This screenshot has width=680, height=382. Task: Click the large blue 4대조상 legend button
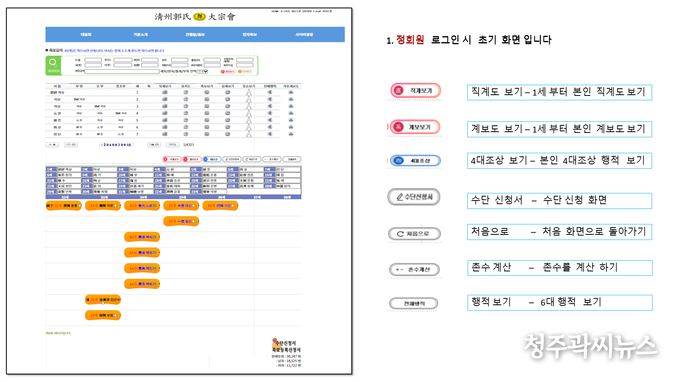415,160
